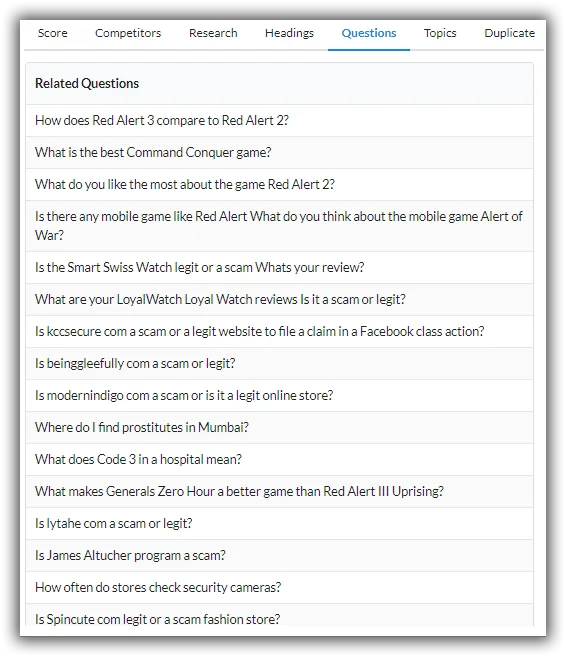Click the Questions tab
The height and width of the screenshot is (657, 566).
pos(369,33)
